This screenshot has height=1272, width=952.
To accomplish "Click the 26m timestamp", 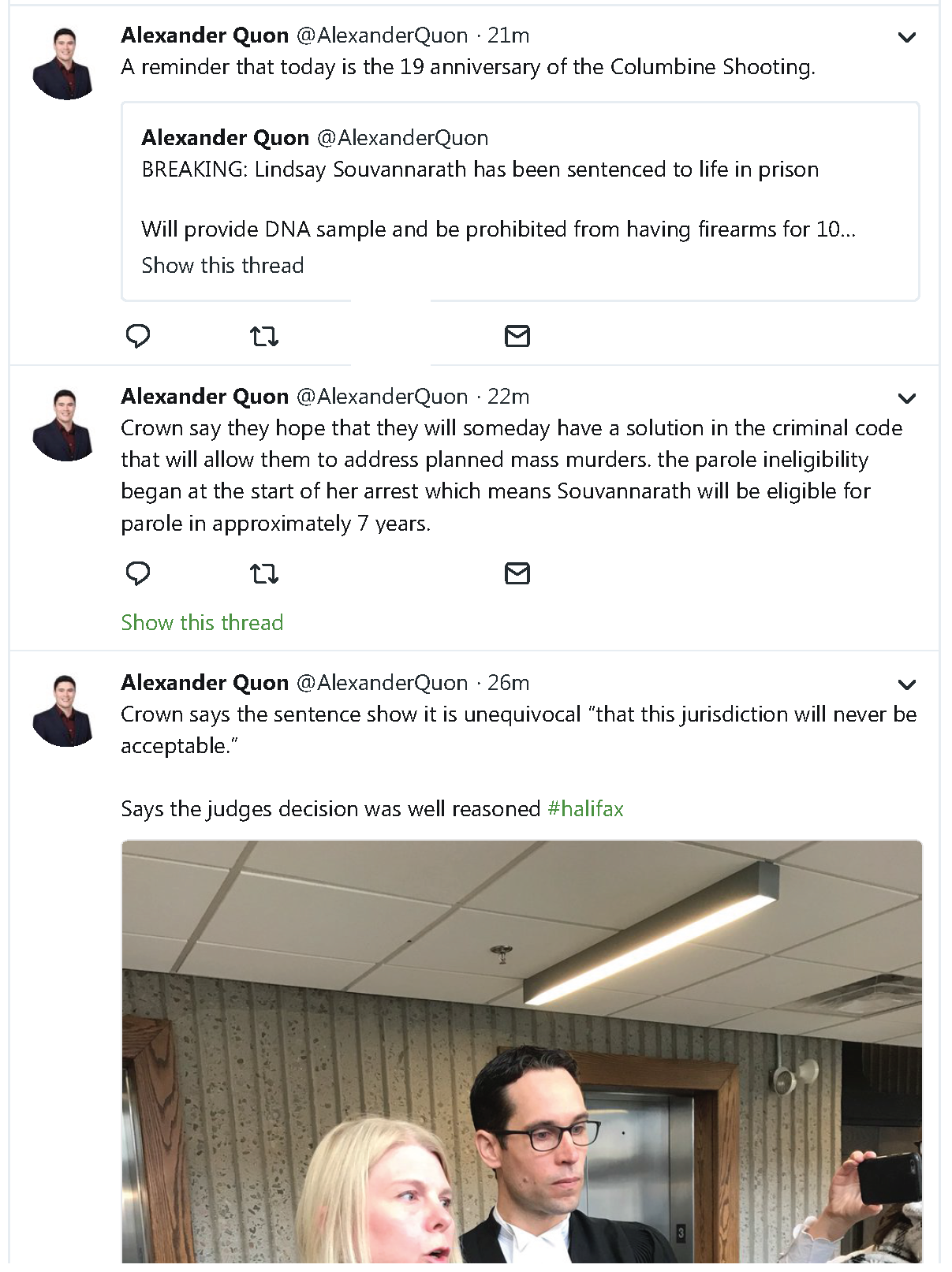I will pyautogui.click(x=508, y=683).
